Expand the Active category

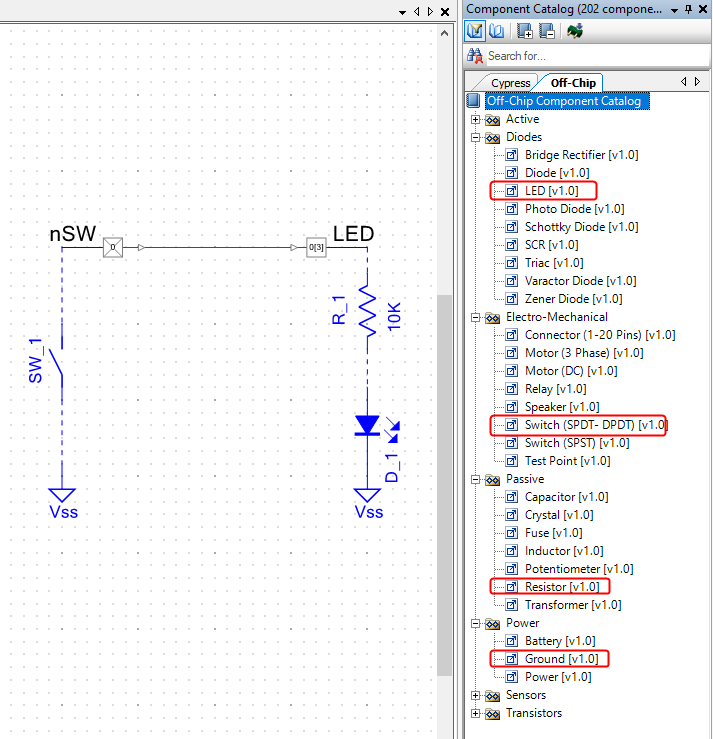[x=476, y=119]
